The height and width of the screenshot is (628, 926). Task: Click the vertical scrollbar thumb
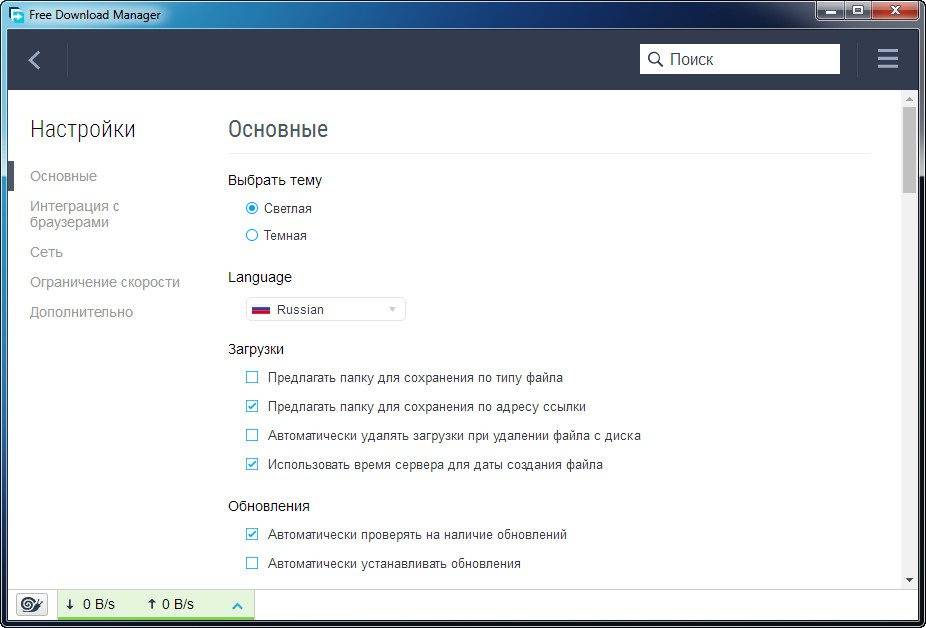coord(909,151)
